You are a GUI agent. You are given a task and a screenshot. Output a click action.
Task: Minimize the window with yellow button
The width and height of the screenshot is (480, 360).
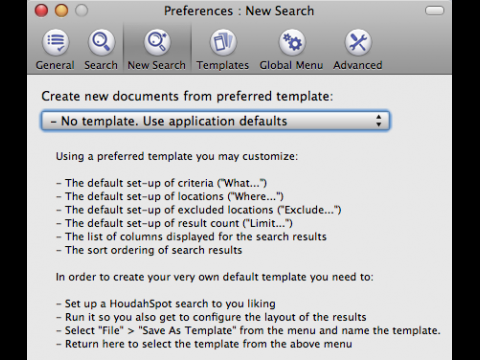[x=61, y=11]
